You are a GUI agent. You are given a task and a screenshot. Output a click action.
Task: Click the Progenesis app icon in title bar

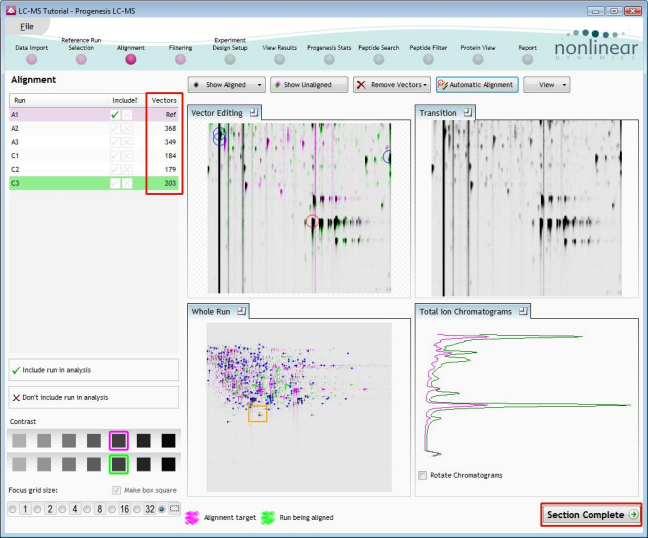pos(11,11)
